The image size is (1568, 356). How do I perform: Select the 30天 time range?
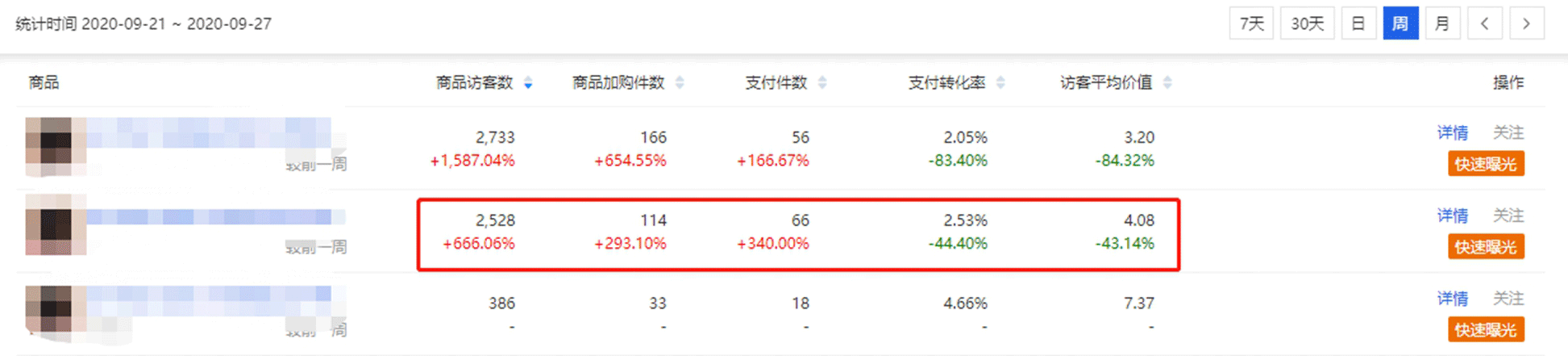coord(1307,23)
